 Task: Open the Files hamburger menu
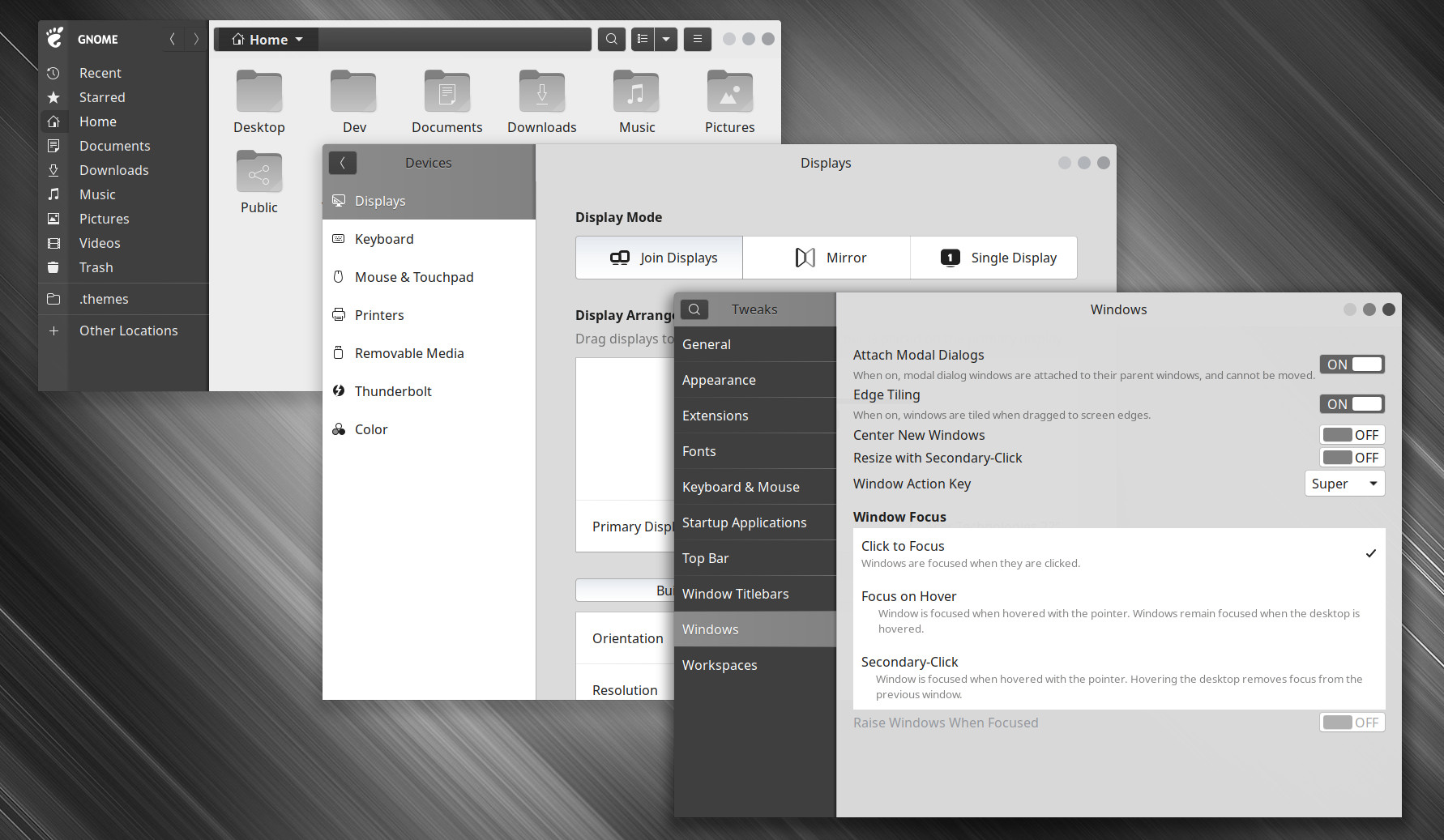[x=697, y=39]
